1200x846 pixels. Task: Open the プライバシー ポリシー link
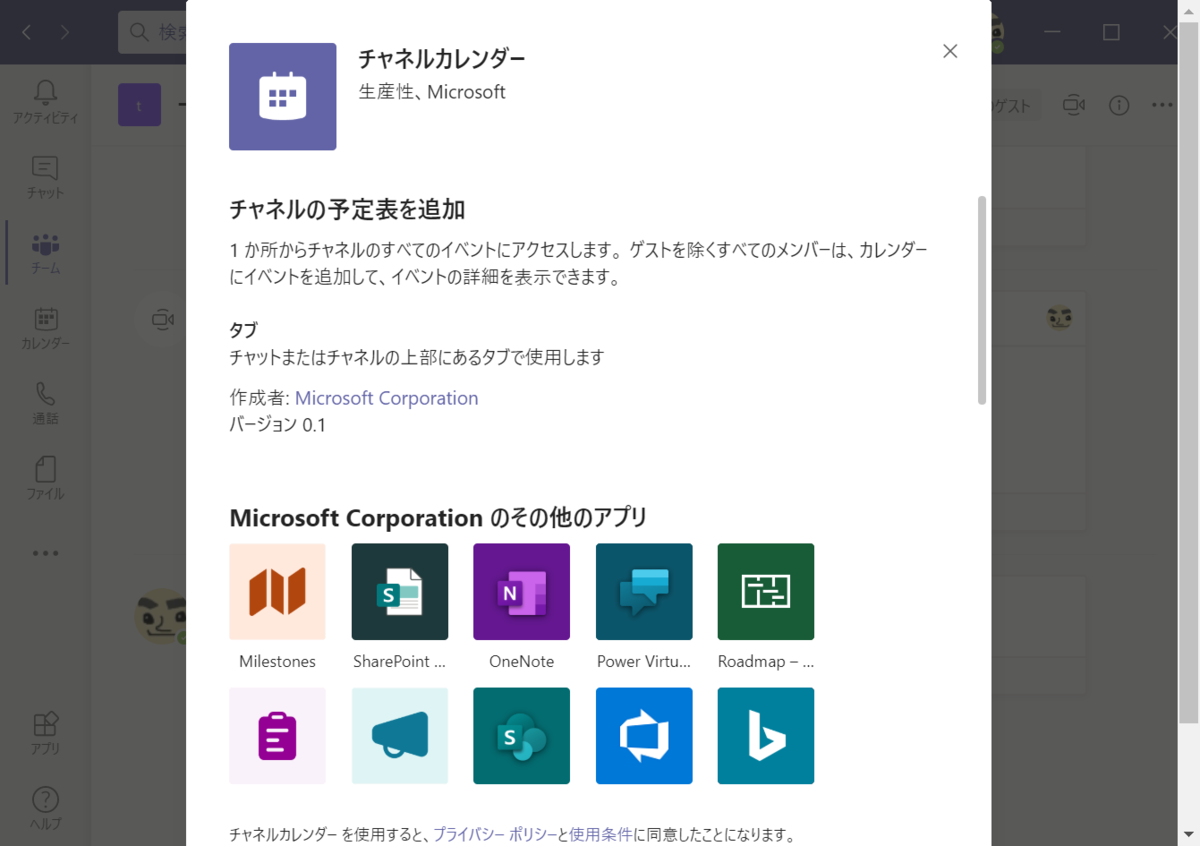point(495,834)
